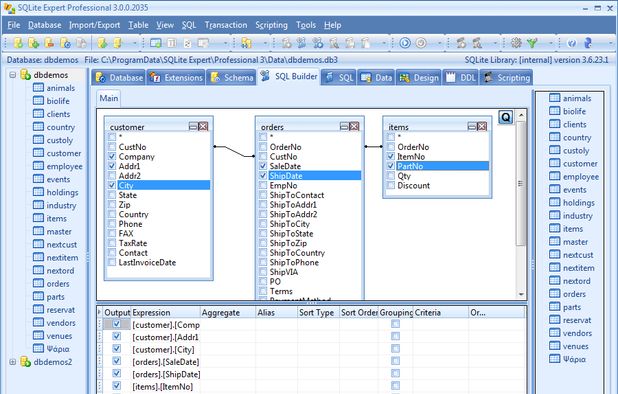The width and height of the screenshot is (618, 394).
Task: Minimize the items table box
Action: coord(472,126)
